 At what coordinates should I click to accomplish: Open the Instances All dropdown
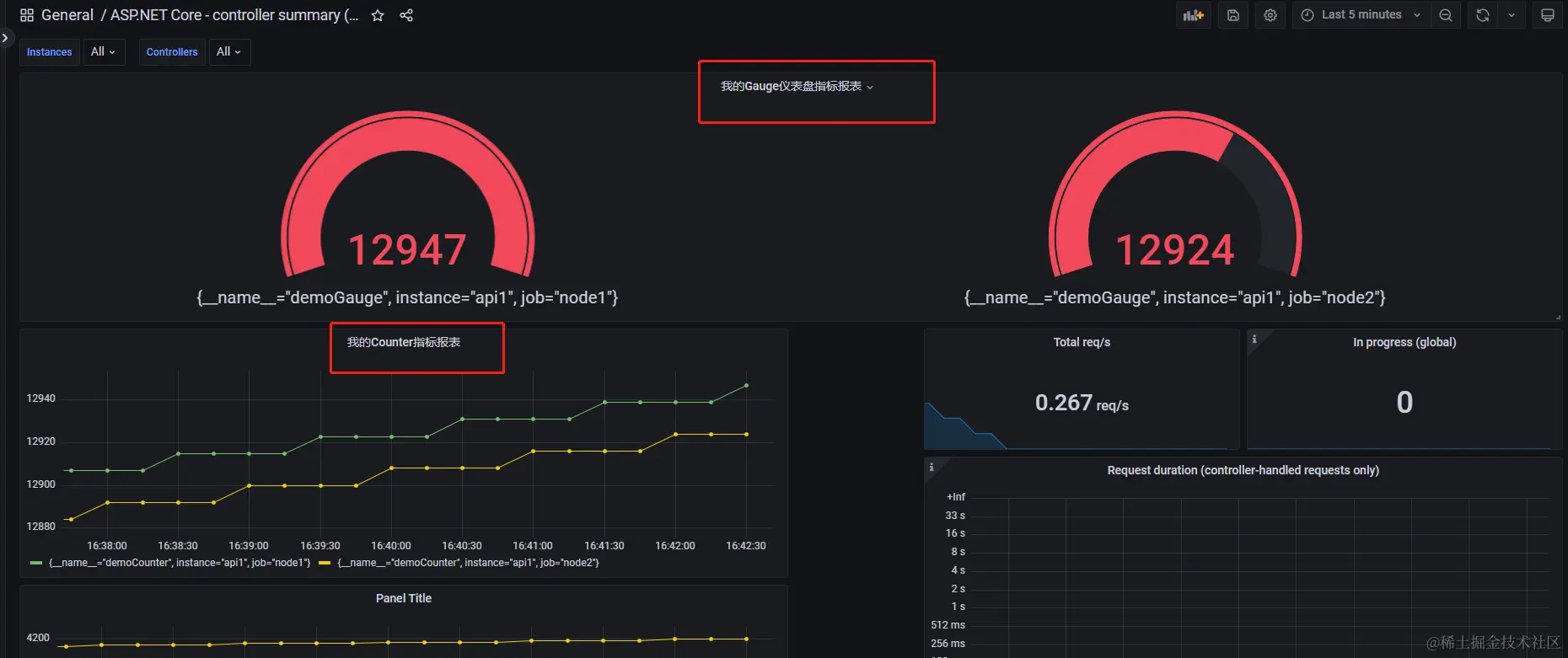coord(104,51)
